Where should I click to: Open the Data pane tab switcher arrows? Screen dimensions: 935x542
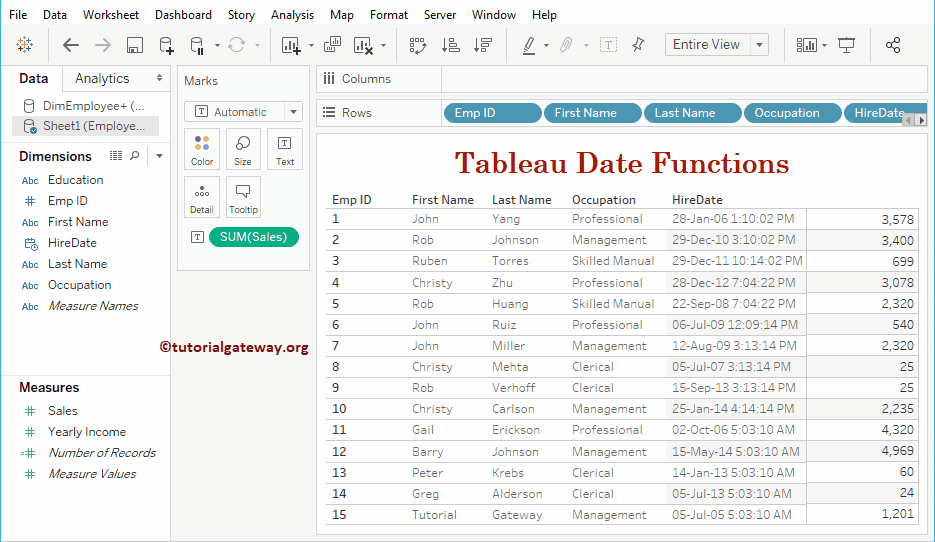(x=159, y=78)
